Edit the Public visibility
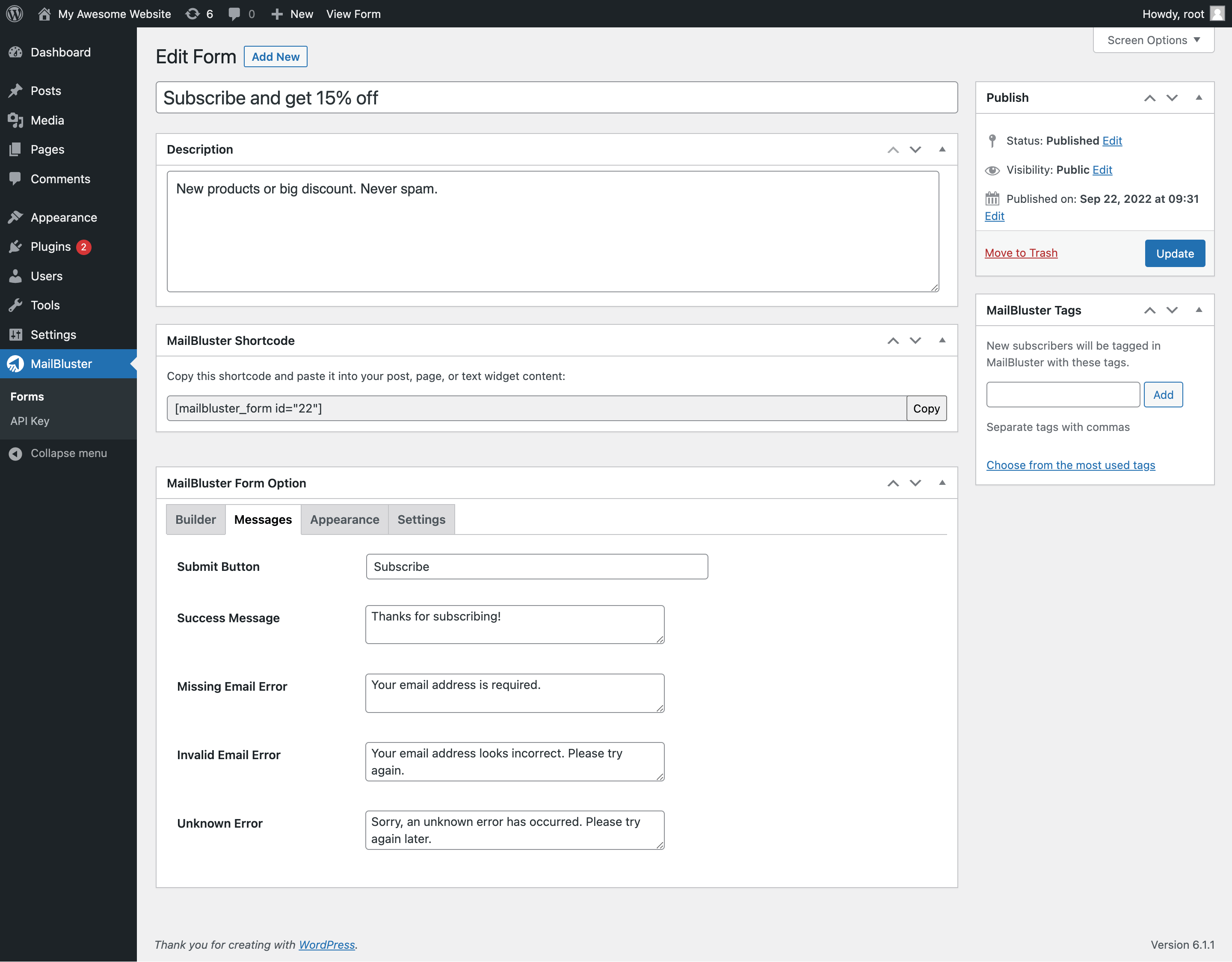This screenshot has width=1232, height=962. 1102,170
